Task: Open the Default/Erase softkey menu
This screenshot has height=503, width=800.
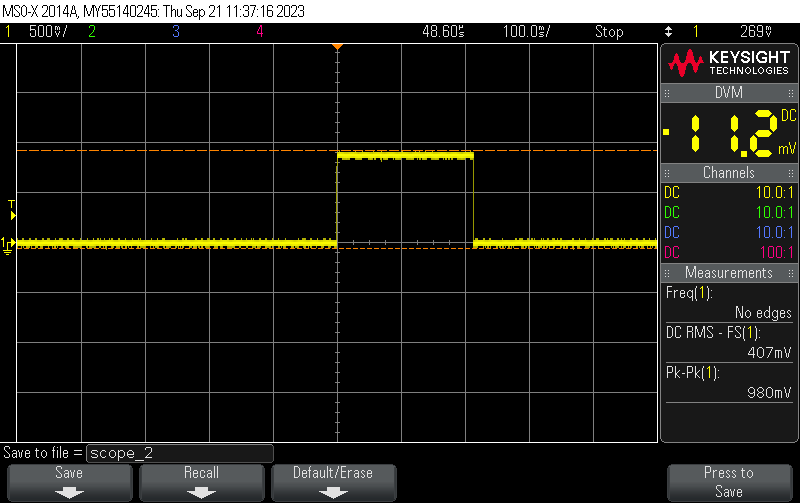Action: [x=334, y=482]
